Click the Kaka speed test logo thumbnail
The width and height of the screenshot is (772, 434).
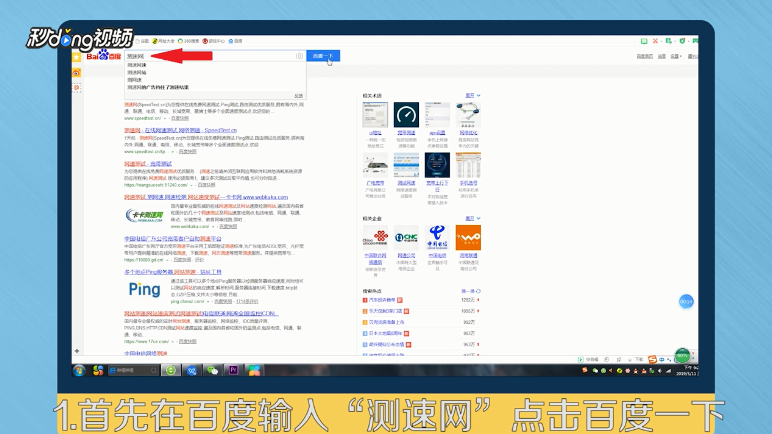tap(144, 215)
